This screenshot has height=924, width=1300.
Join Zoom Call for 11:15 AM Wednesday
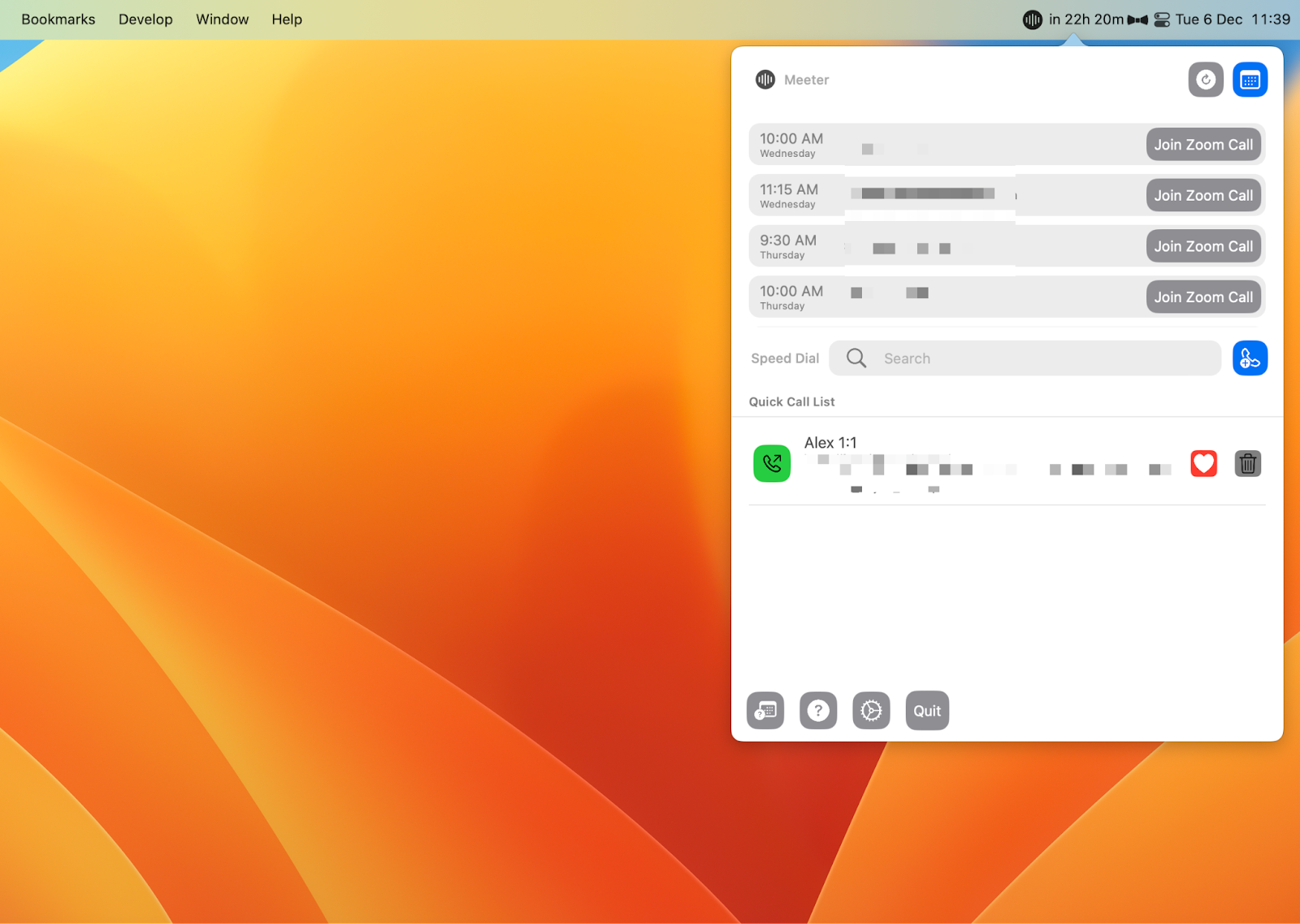(x=1203, y=196)
